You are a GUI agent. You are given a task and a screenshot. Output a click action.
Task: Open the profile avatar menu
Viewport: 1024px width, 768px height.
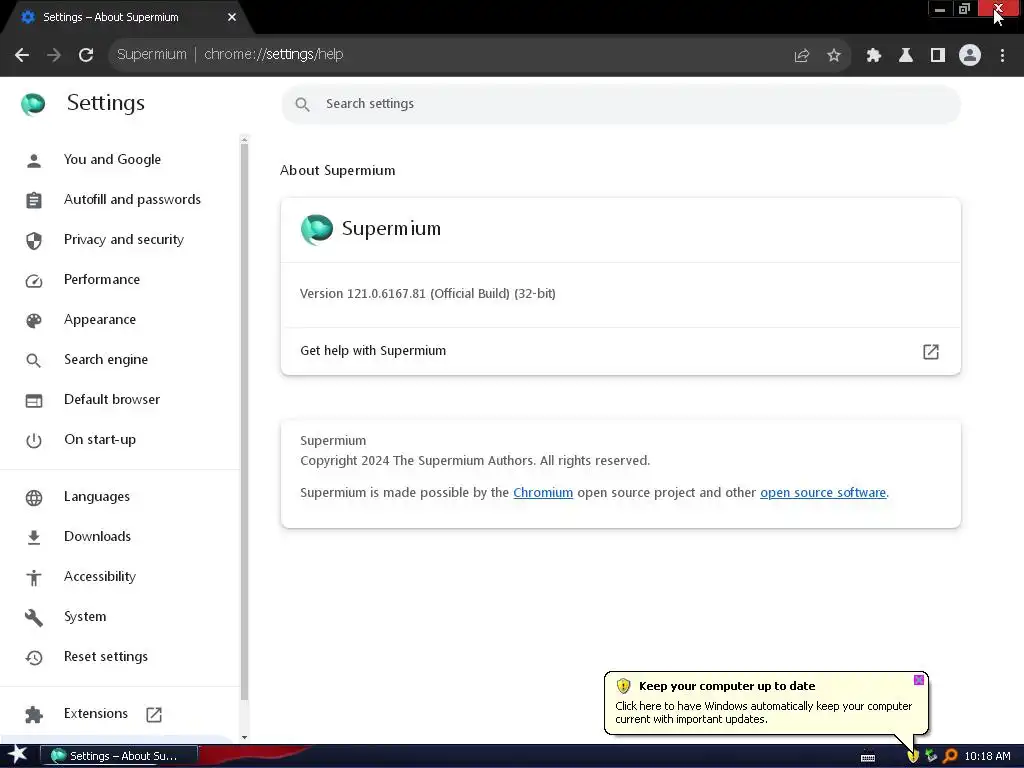970,55
